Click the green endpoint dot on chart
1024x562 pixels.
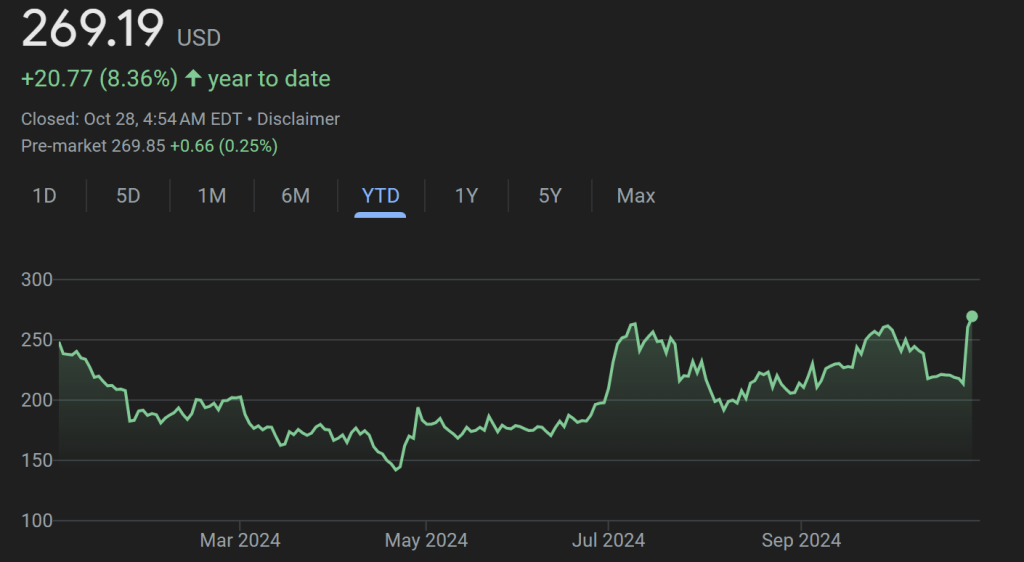pyautogui.click(x=971, y=316)
